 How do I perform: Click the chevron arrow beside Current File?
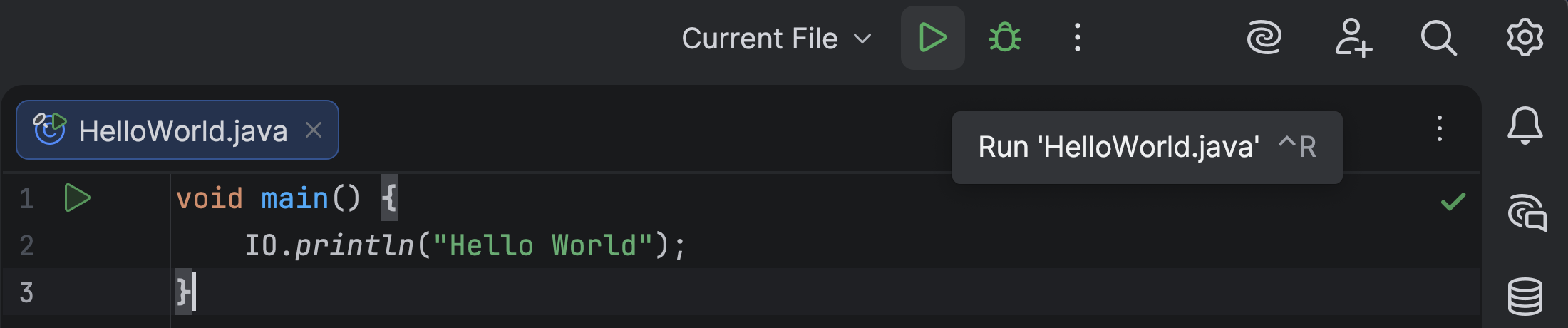862,39
